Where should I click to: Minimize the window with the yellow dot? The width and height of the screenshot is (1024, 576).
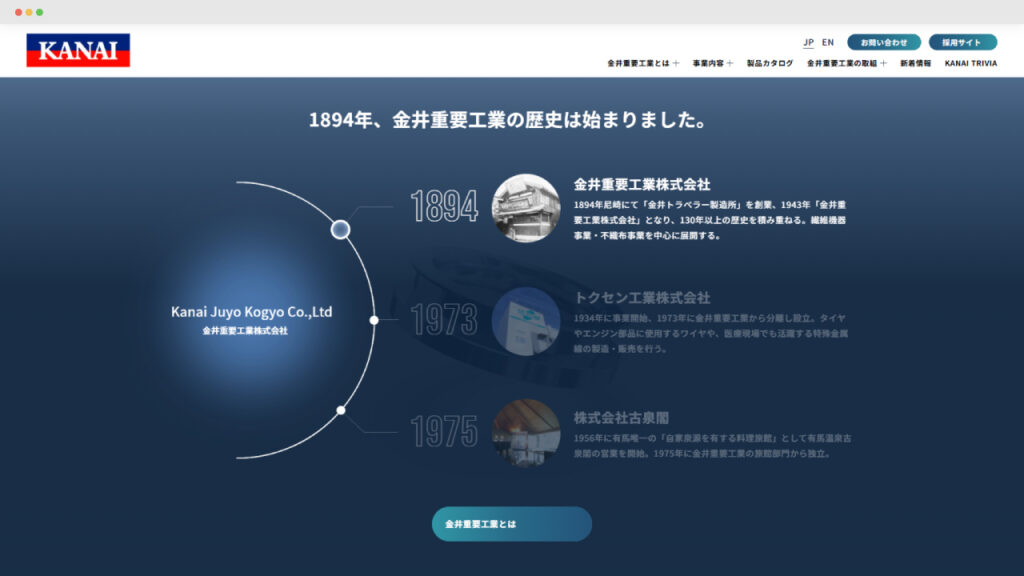[29, 12]
